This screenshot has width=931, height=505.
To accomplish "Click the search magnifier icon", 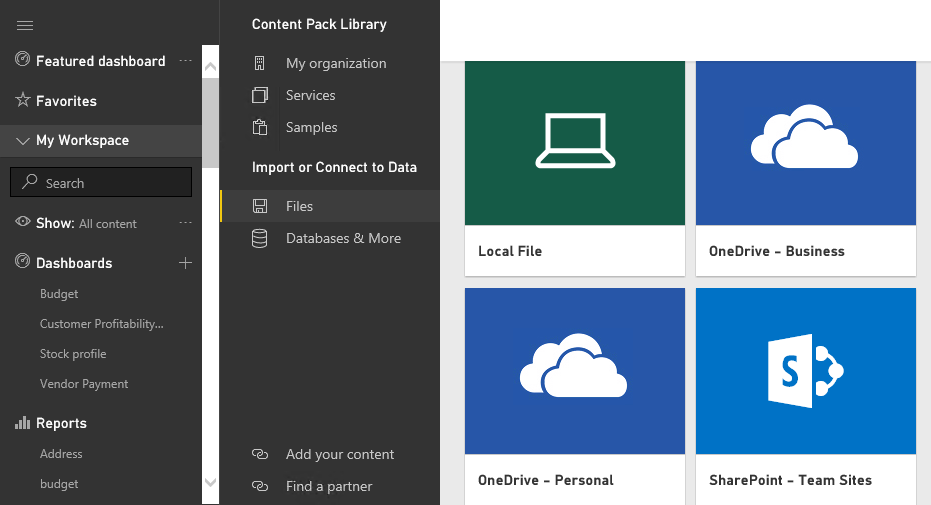I will [29, 182].
